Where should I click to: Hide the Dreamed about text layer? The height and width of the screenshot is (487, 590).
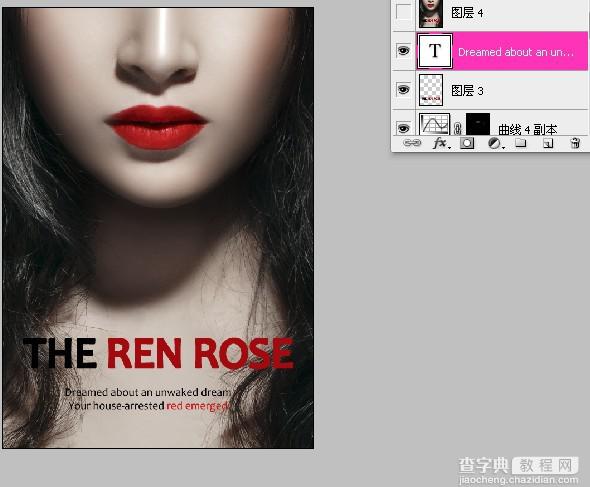[403, 50]
